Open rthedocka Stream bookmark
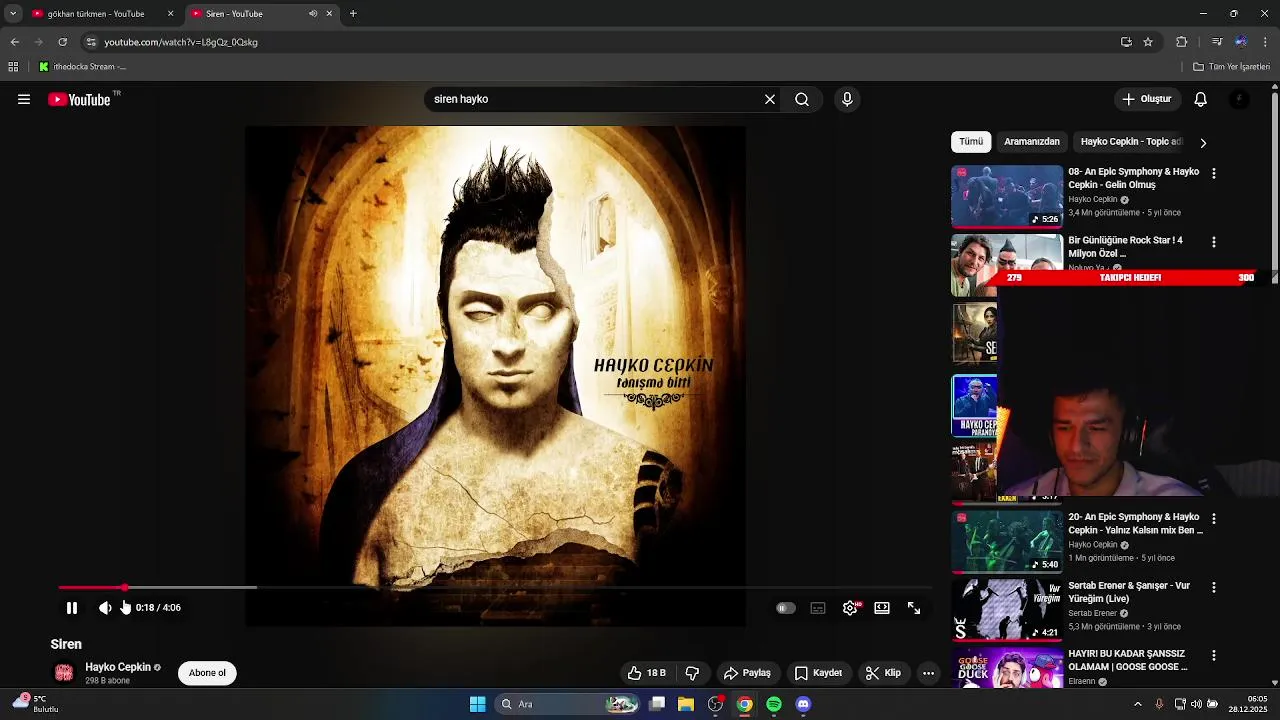The image size is (1280, 720). click(x=82, y=67)
